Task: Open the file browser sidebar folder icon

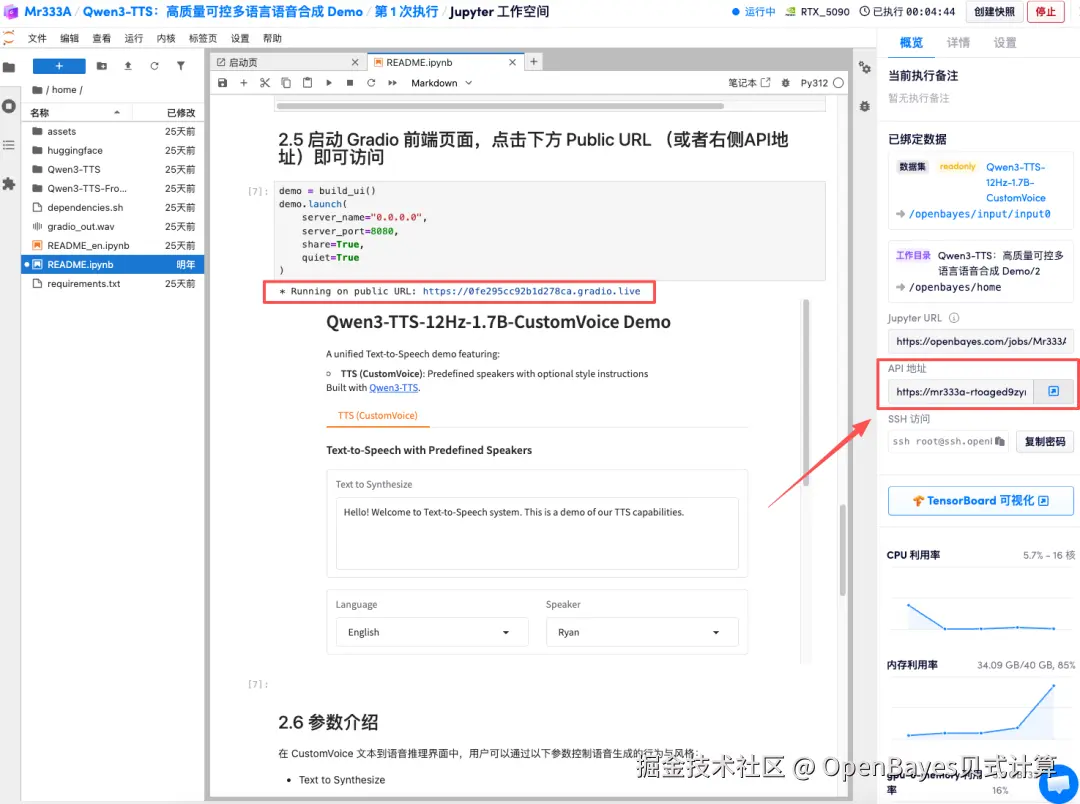Action: pyautogui.click(x=9, y=68)
